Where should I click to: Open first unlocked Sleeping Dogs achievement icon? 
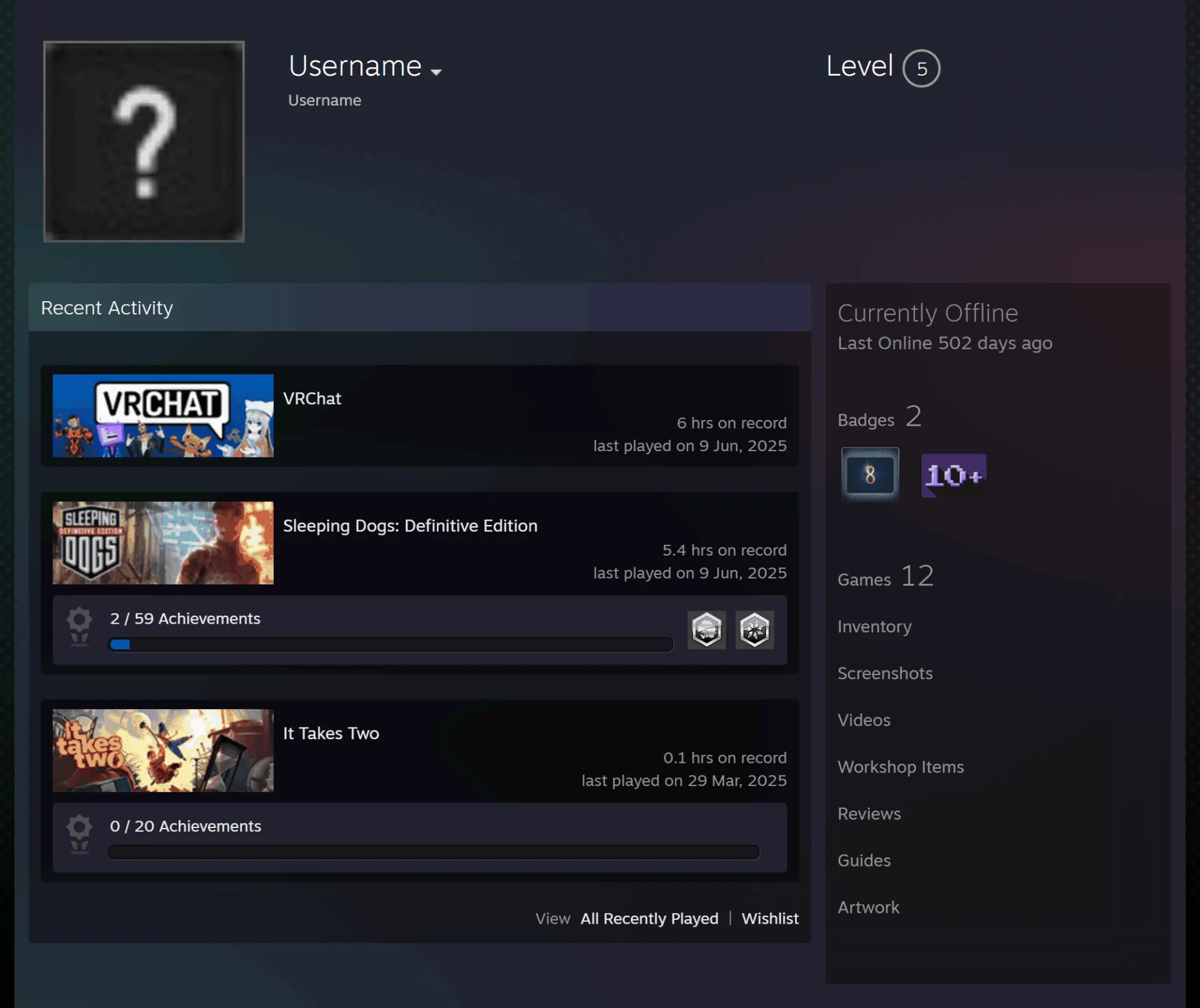pos(707,630)
